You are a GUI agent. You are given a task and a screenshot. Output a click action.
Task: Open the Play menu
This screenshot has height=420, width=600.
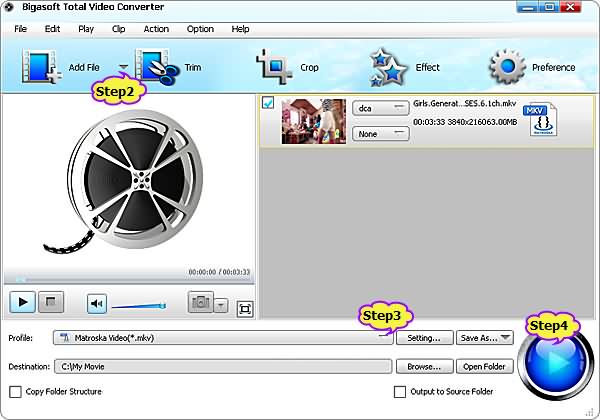coord(86,29)
